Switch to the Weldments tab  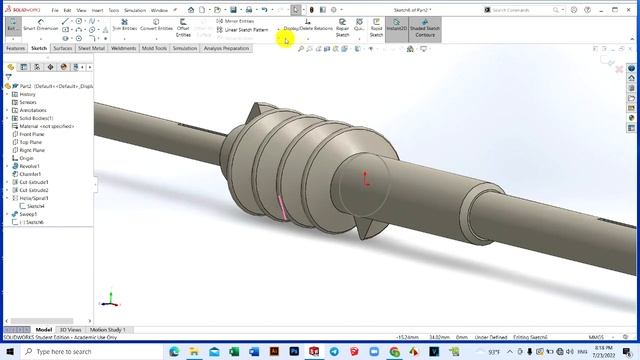point(123,48)
